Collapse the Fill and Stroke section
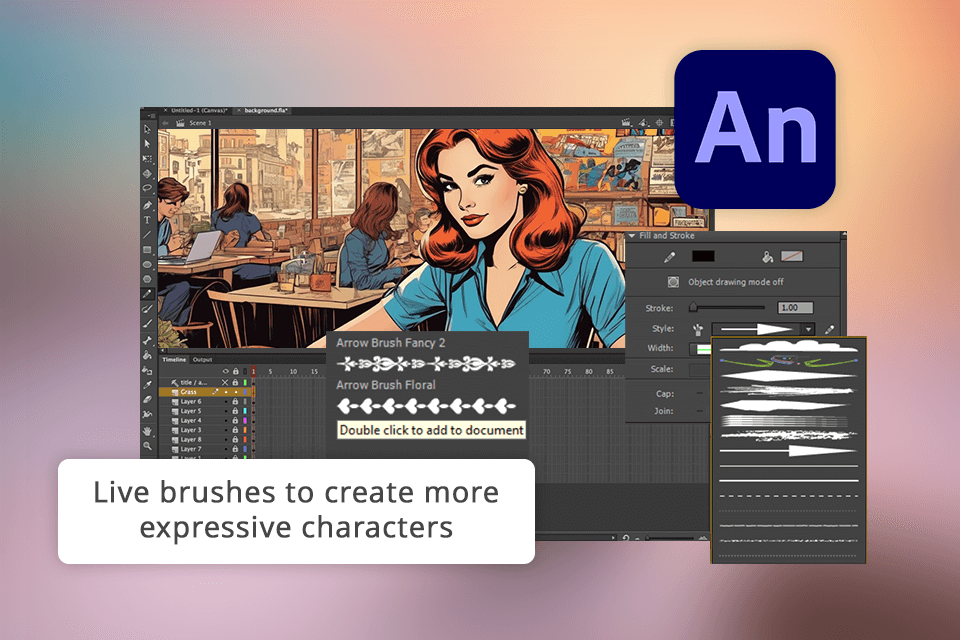 pos(632,236)
